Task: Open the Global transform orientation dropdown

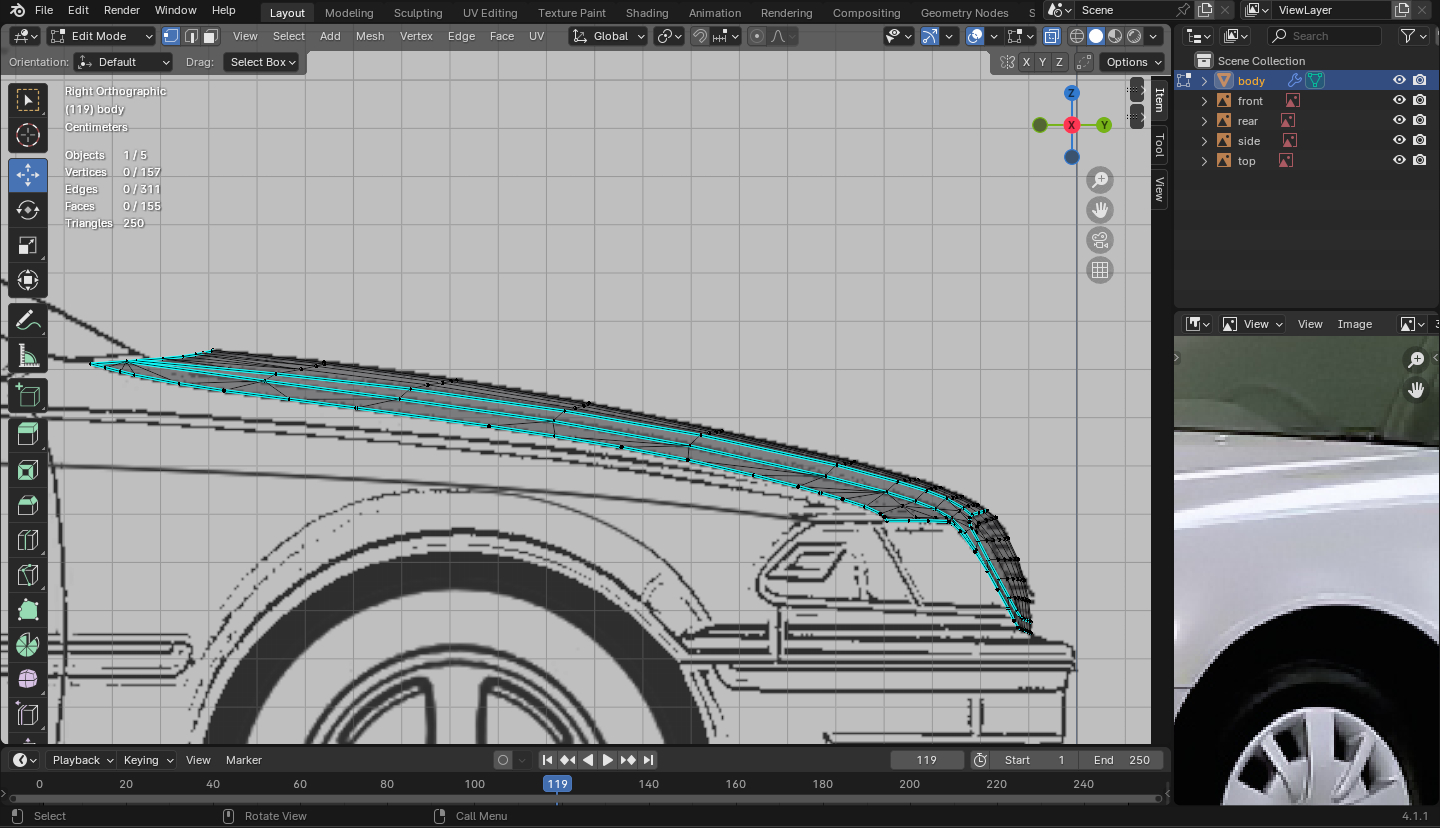Action: tap(608, 36)
